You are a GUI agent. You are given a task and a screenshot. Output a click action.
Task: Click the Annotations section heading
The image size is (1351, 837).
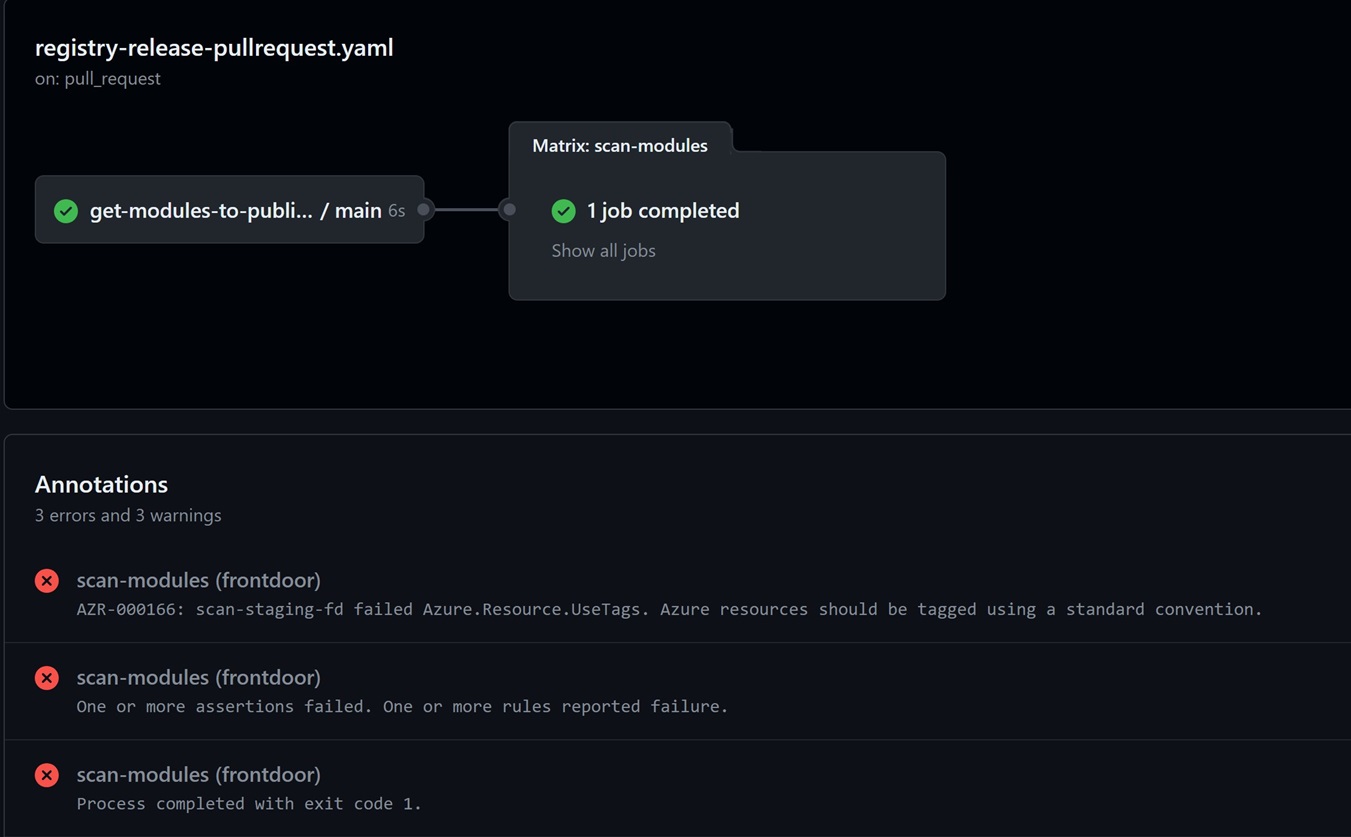(x=101, y=484)
